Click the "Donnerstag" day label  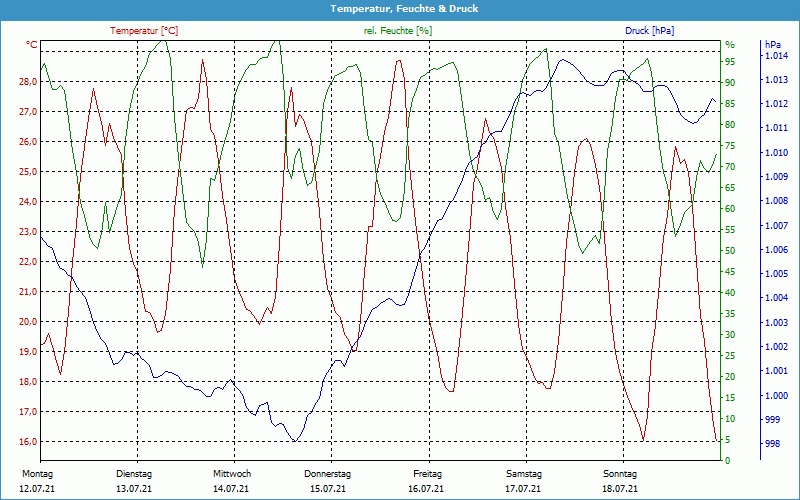click(x=328, y=474)
